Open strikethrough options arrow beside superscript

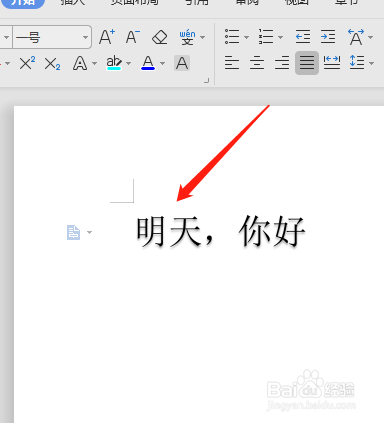7,63
